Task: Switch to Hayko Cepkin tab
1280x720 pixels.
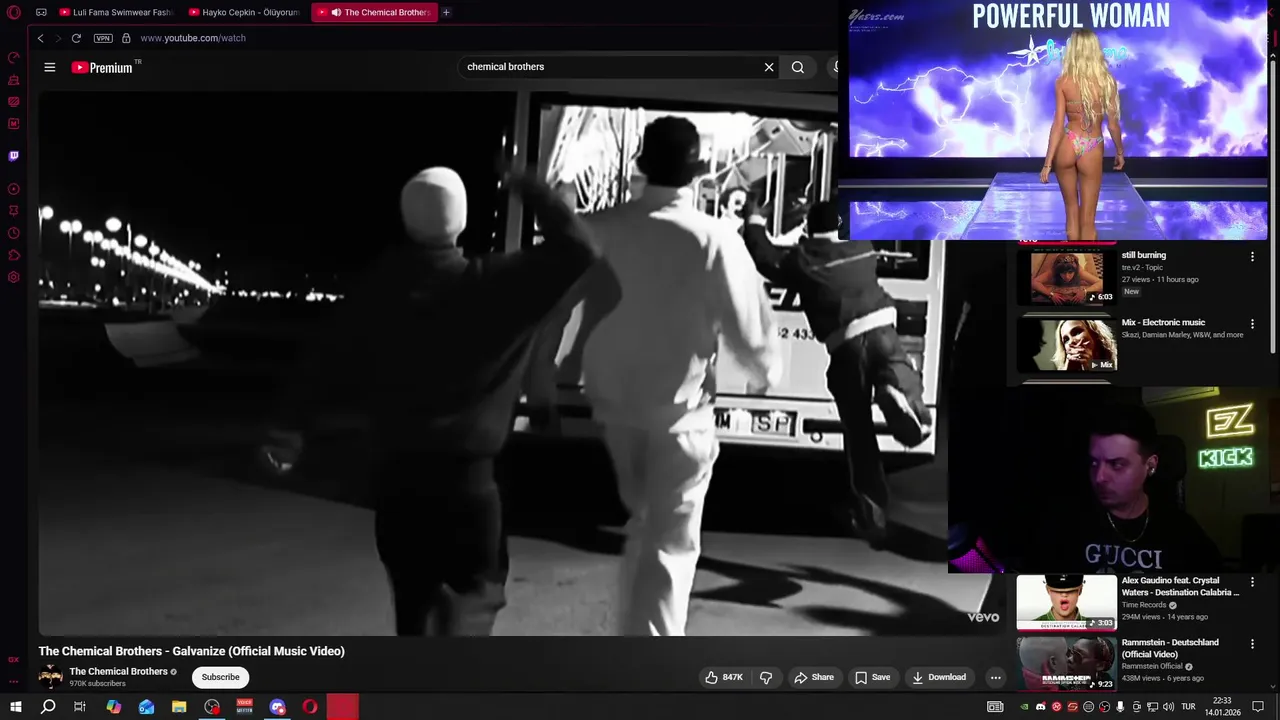Action: [245, 12]
